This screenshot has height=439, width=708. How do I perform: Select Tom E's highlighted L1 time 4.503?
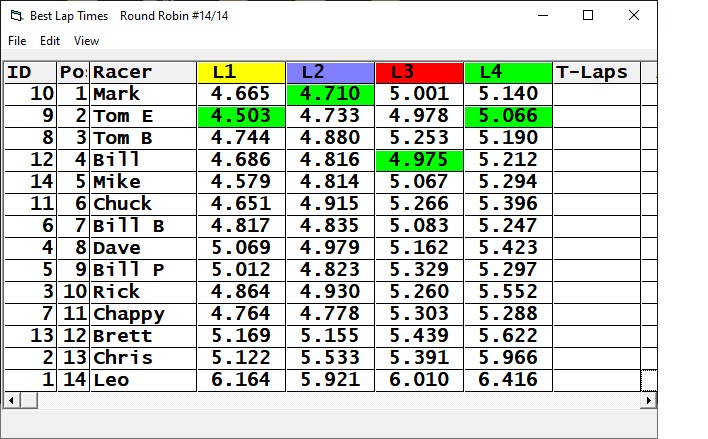[241, 116]
